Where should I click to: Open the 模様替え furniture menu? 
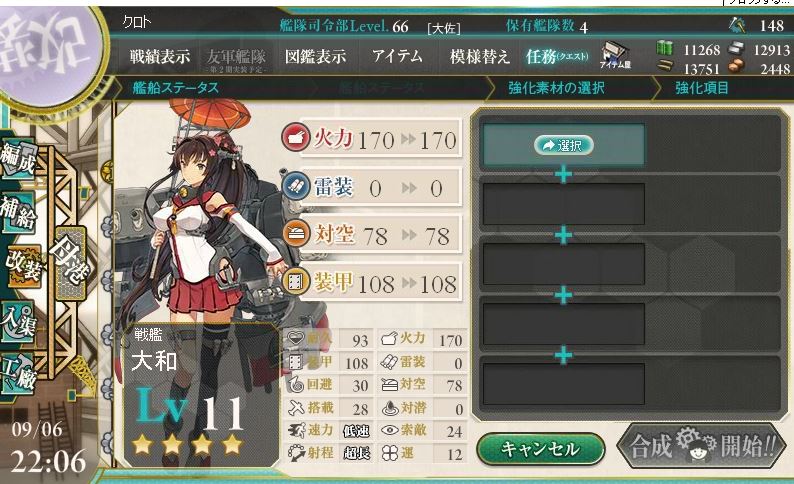click(480, 56)
